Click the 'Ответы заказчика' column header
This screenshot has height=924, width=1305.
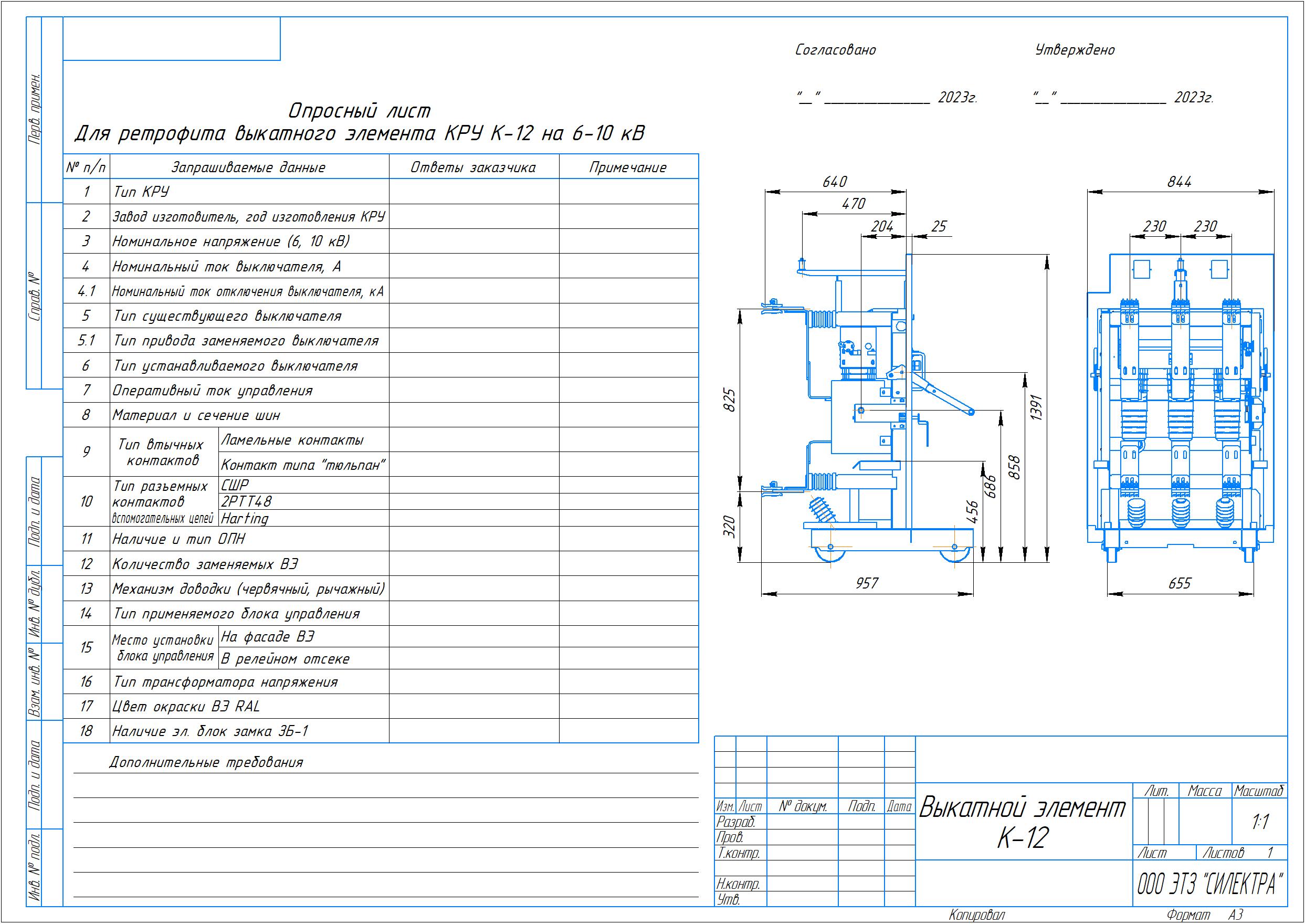pyautogui.click(x=473, y=167)
